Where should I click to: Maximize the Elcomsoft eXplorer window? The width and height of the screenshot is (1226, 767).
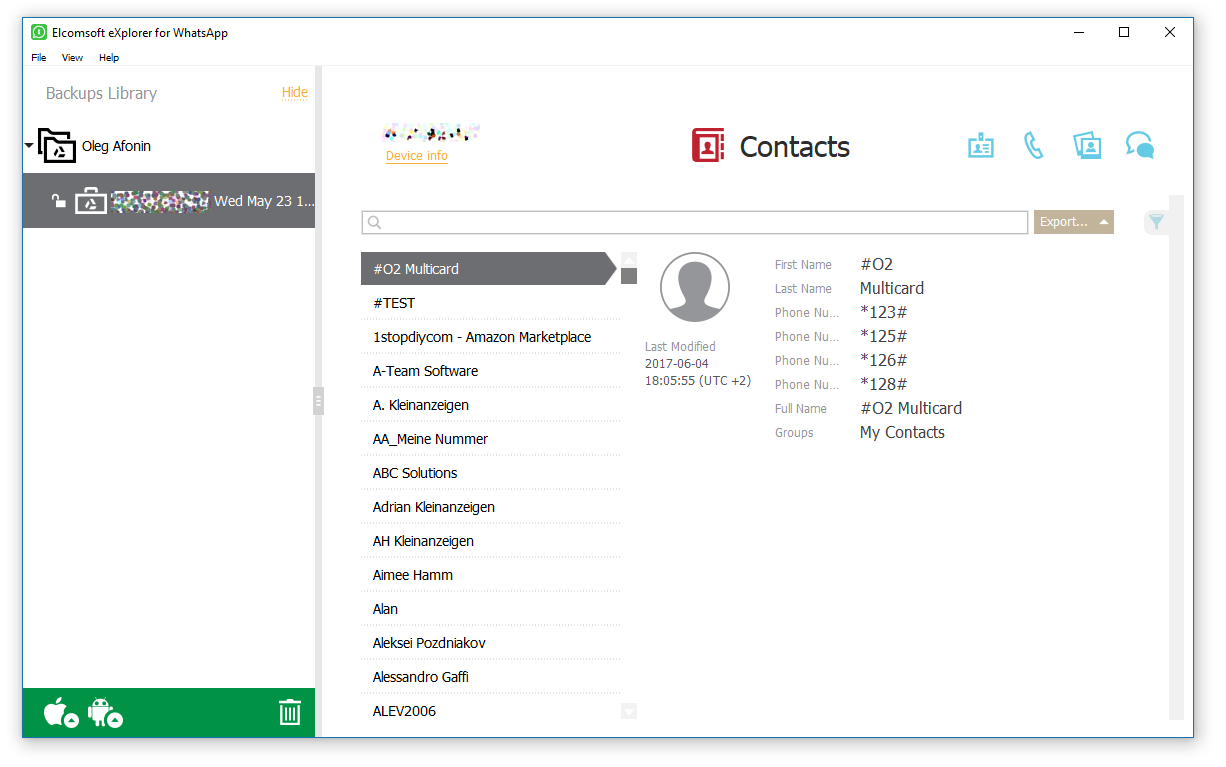point(1124,32)
